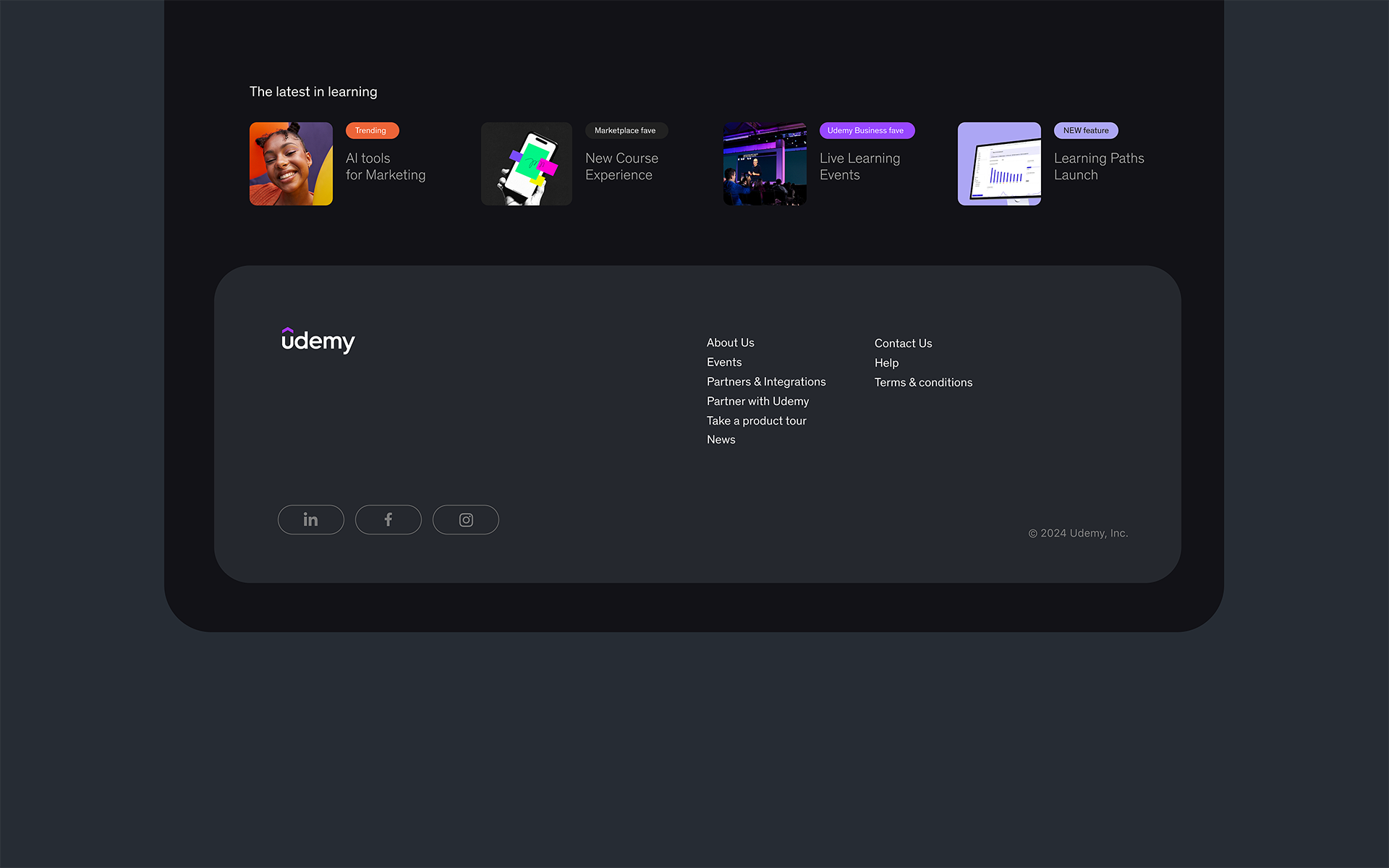Open the Contact Us link
This screenshot has width=1389, height=868.
[x=903, y=344]
